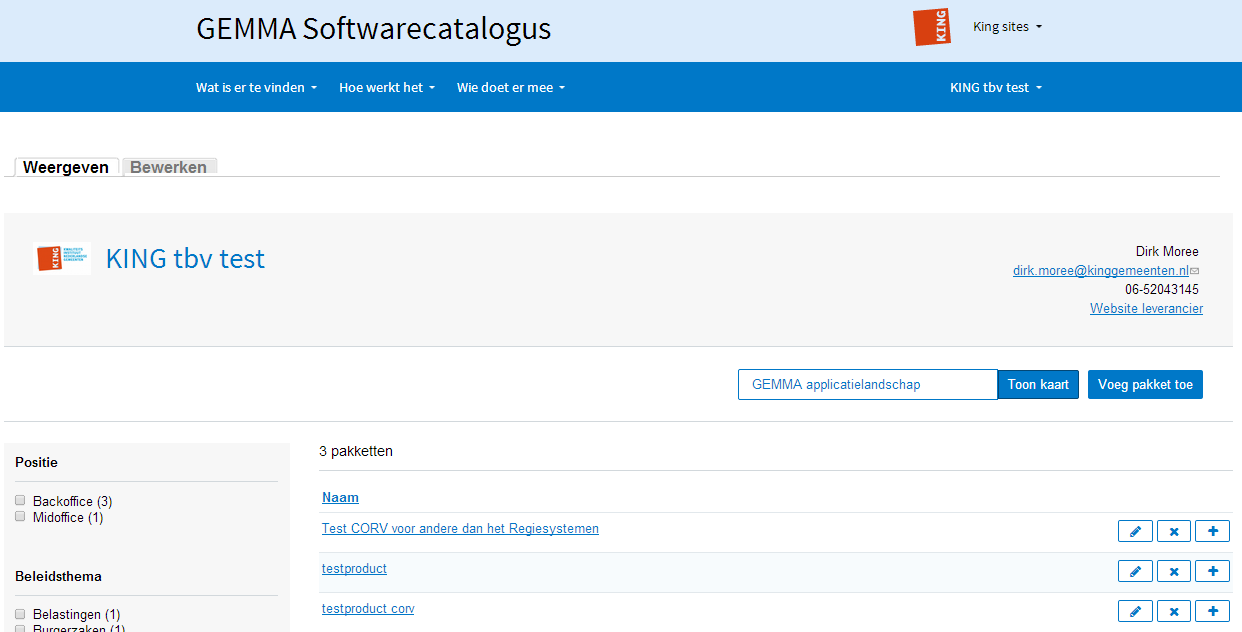This screenshot has height=632, width=1242.
Task: Enable the Belastingen (1) filter checkbox
Action: [x=20, y=613]
